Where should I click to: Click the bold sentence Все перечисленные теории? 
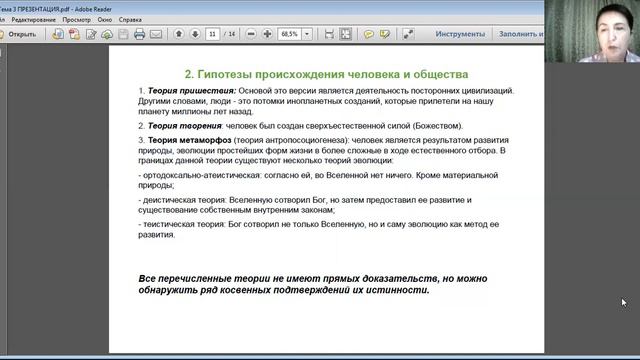[313, 284]
